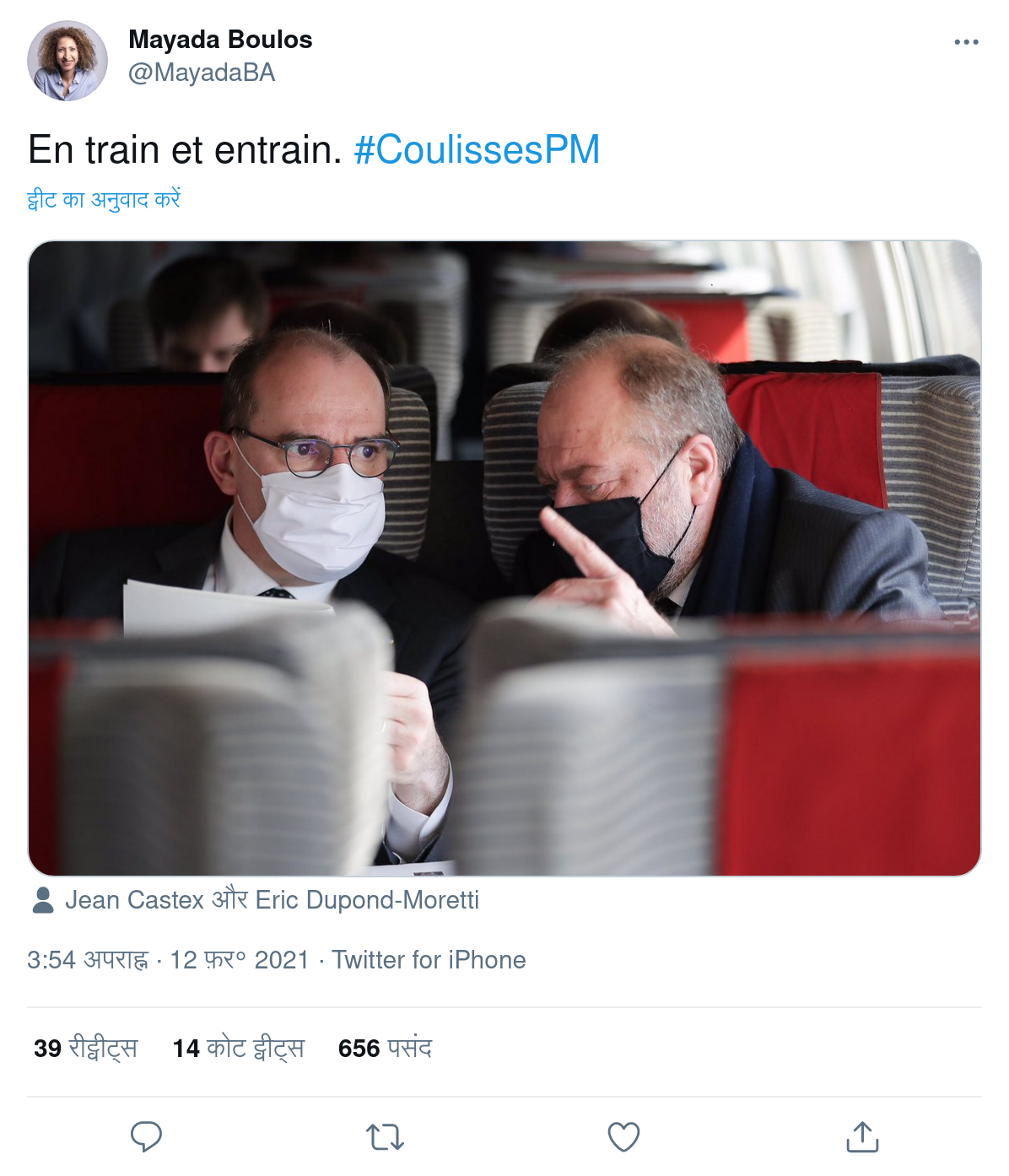Screen dimensions: 1009x1176
Task: Click the 3:54 timestamp and date
Action: (x=168, y=960)
